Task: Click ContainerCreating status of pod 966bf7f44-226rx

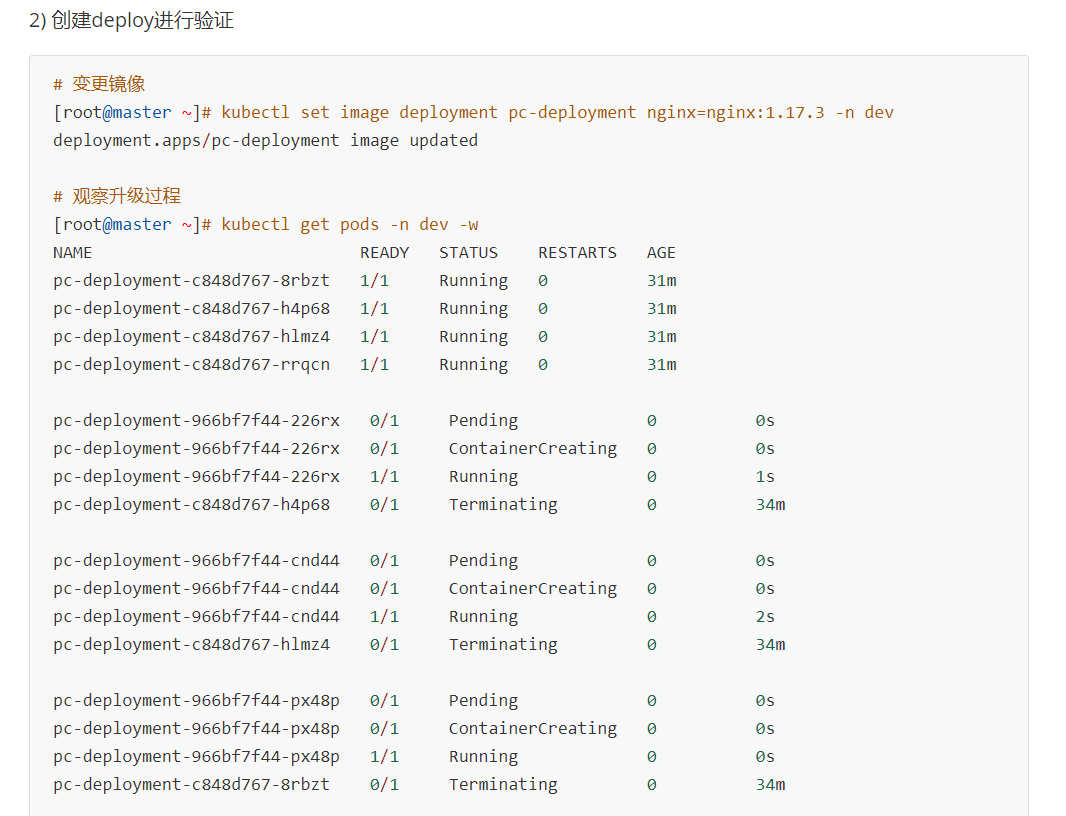Action: (532, 449)
